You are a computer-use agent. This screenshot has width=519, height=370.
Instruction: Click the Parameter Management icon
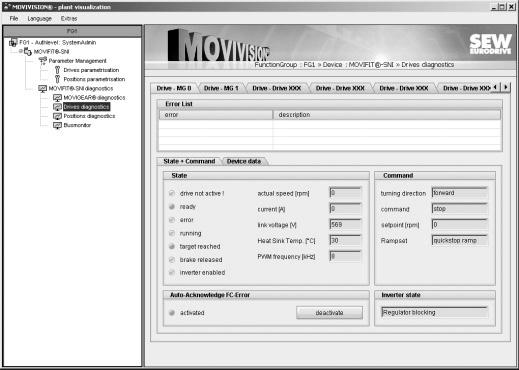coord(43,61)
